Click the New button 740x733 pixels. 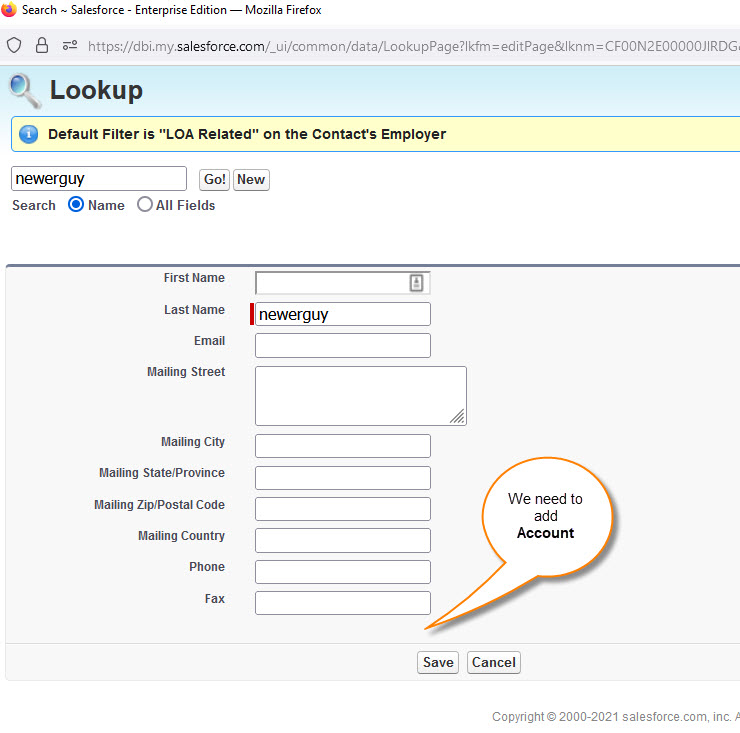coord(251,180)
